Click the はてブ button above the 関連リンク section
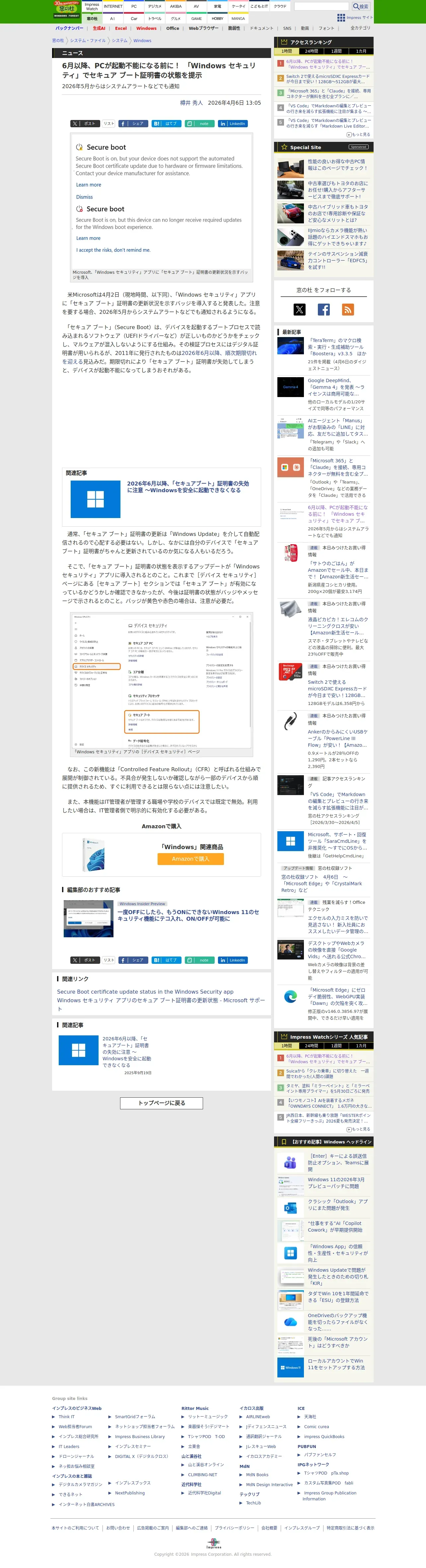Image resolution: width=426 pixels, height=1568 pixels. point(166,960)
